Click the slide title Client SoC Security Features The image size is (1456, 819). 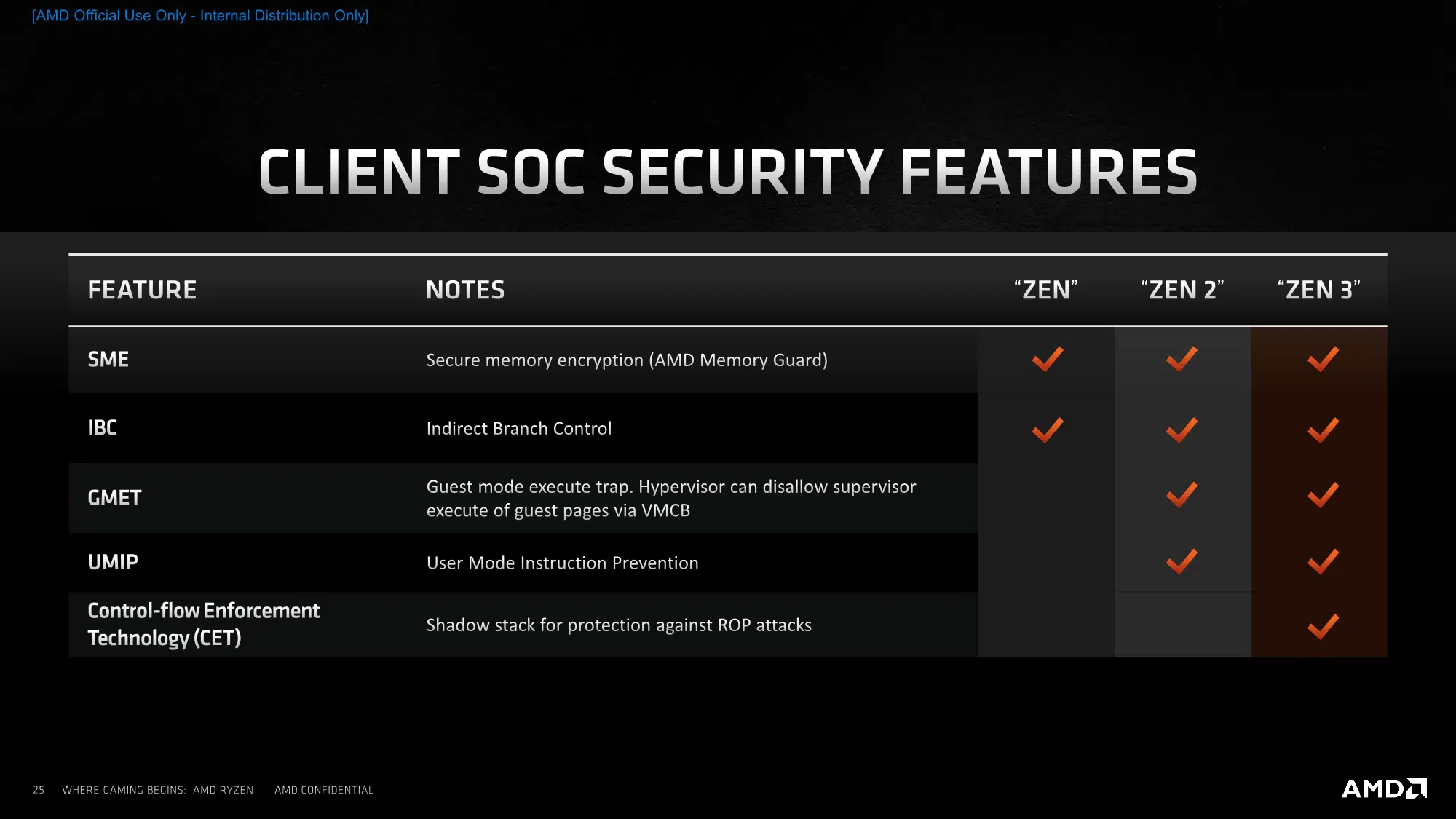[728, 172]
